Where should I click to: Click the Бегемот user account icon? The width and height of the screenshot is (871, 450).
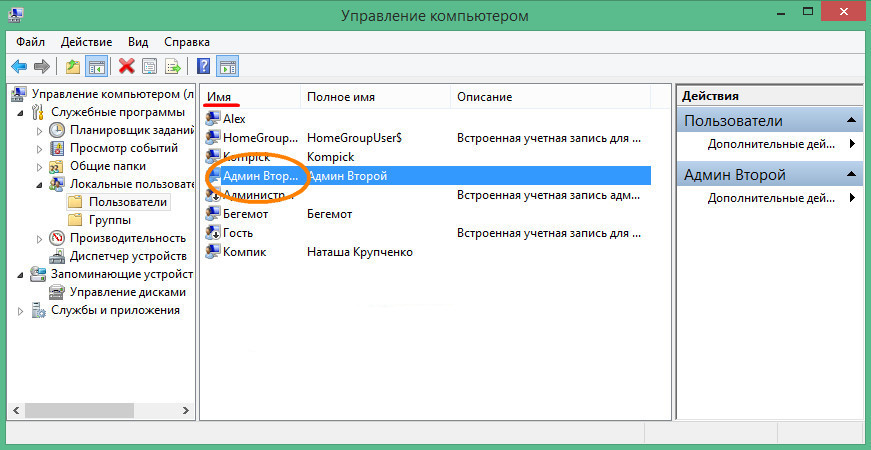(x=213, y=214)
